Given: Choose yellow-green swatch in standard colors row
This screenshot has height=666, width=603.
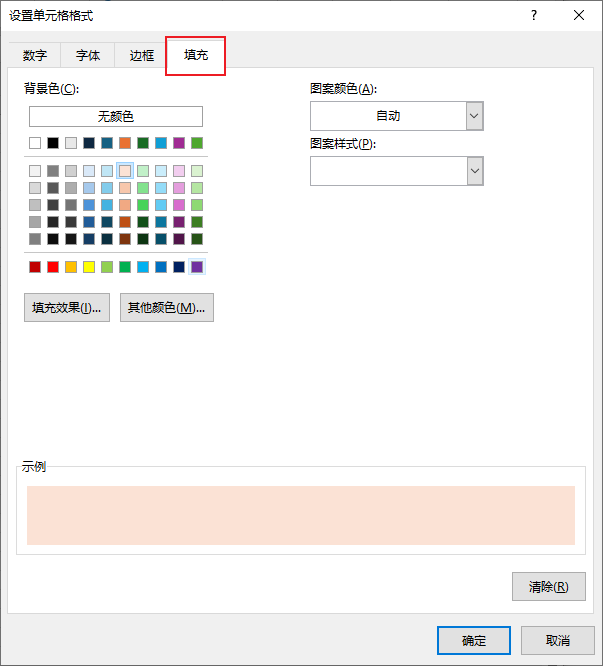Looking at the screenshot, I should 107,267.
